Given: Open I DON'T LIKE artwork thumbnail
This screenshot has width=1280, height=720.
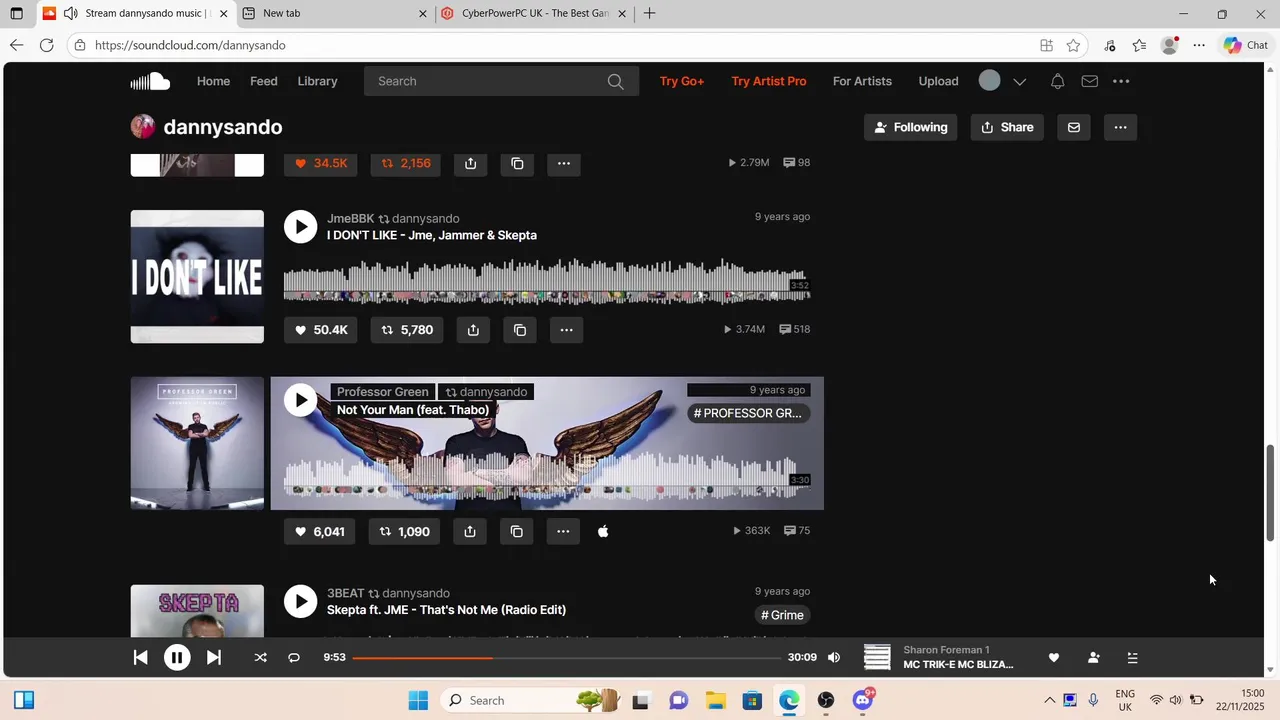Looking at the screenshot, I should coord(197,276).
